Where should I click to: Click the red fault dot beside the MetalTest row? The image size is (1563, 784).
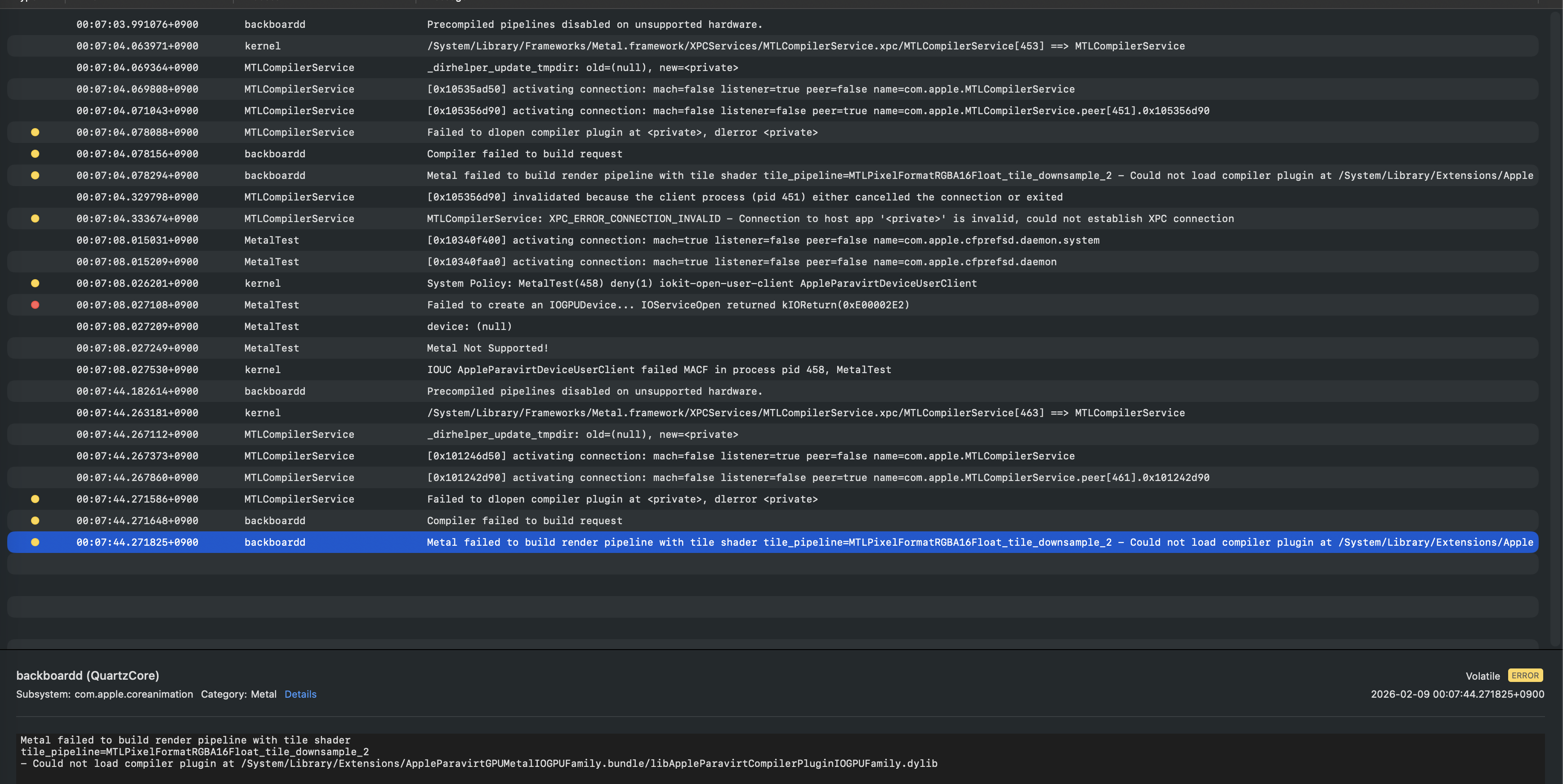pos(35,305)
